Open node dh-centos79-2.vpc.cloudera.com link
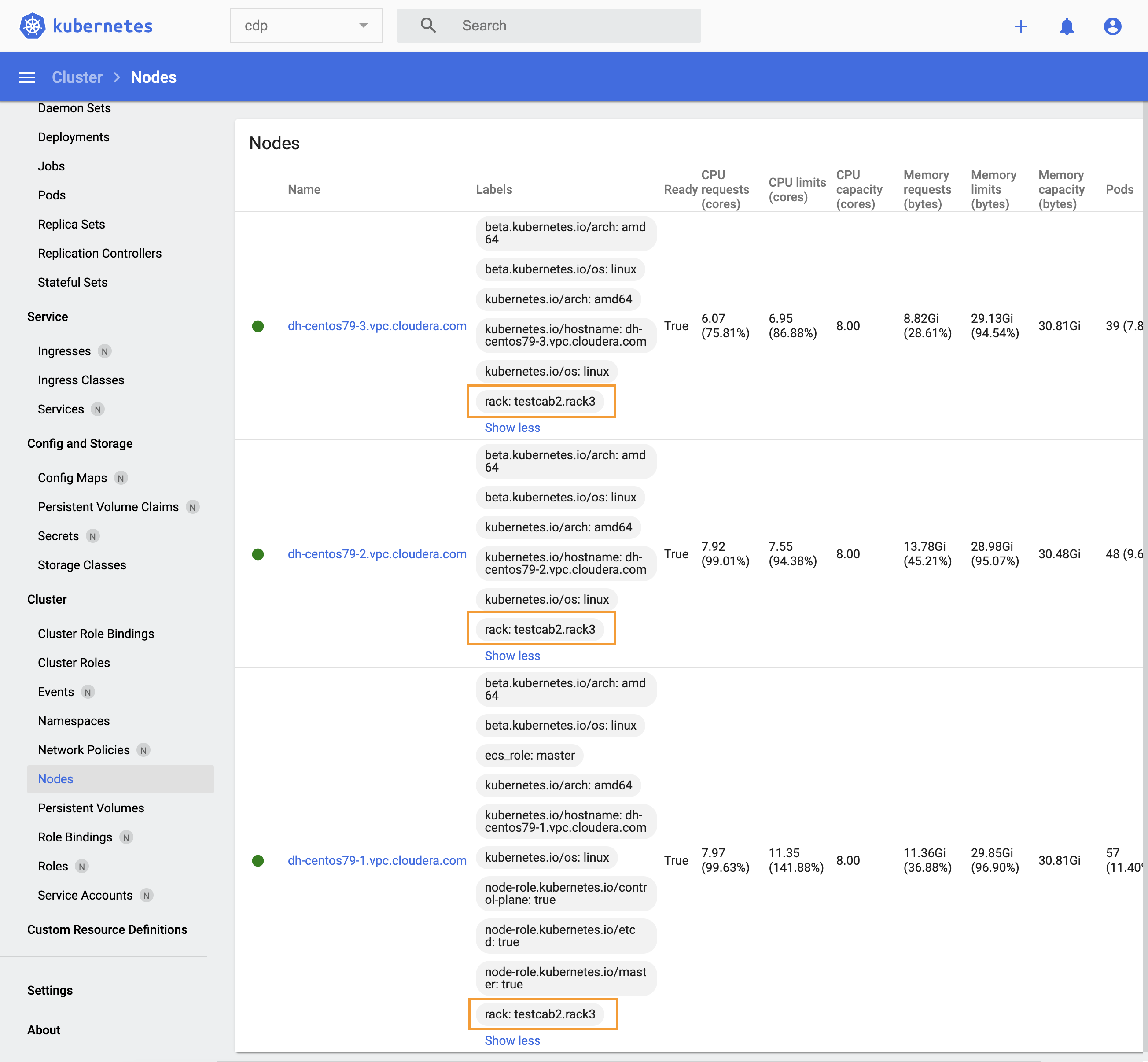The image size is (1148, 1062). [377, 554]
